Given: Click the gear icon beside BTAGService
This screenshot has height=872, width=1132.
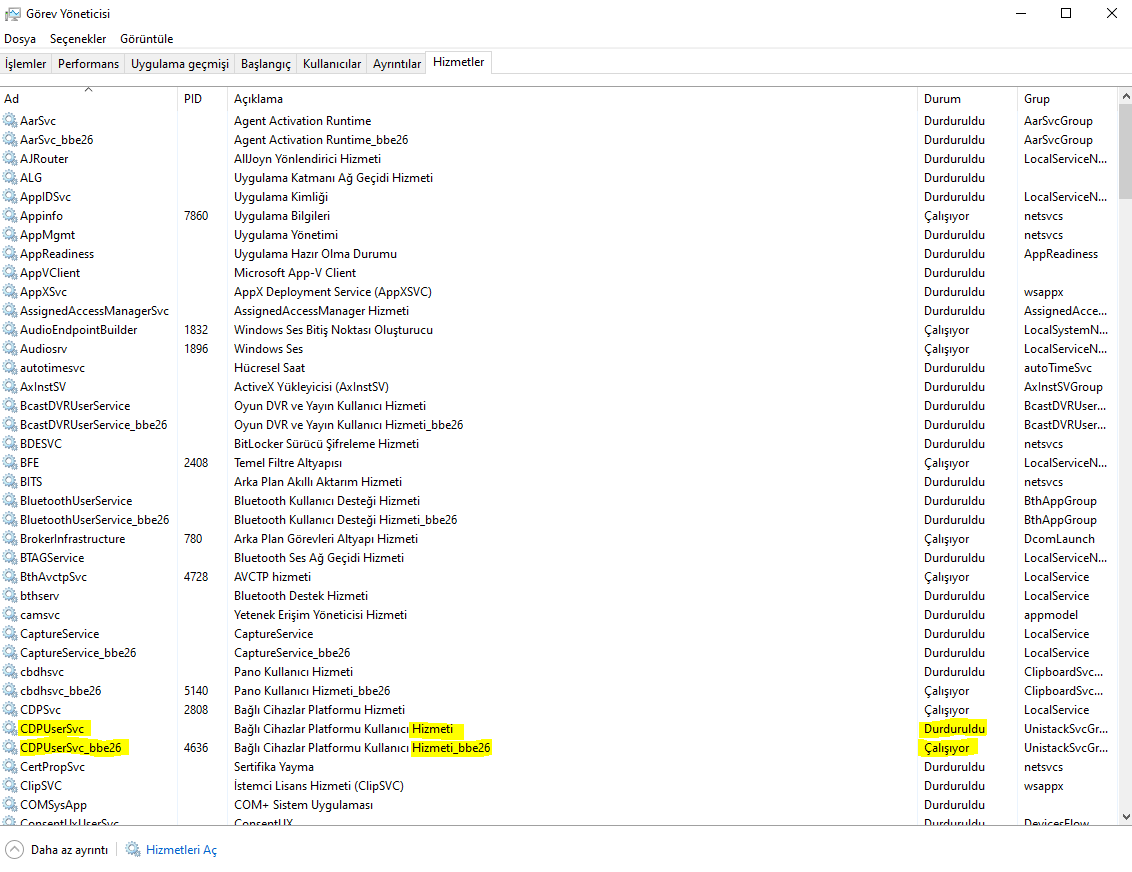Looking at the screenshot, I should pyautogui.click(x=10, y=558).
